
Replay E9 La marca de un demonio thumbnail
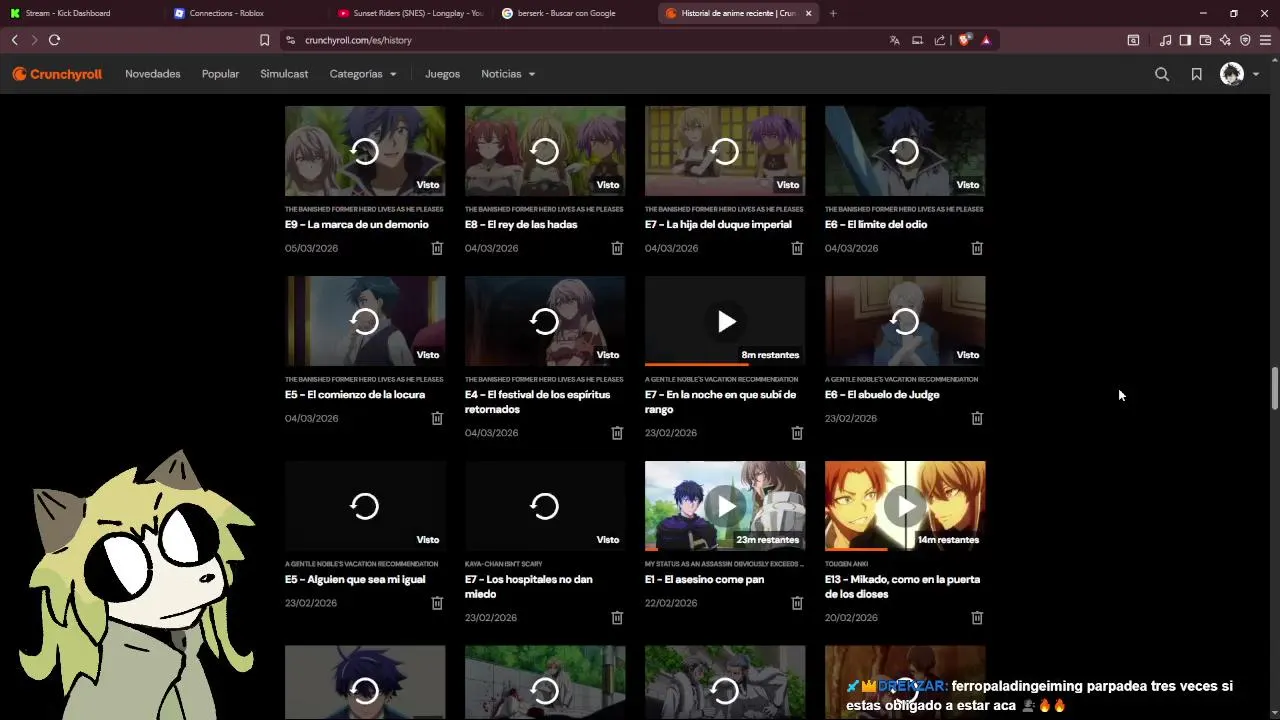click(x=365, y=151)
